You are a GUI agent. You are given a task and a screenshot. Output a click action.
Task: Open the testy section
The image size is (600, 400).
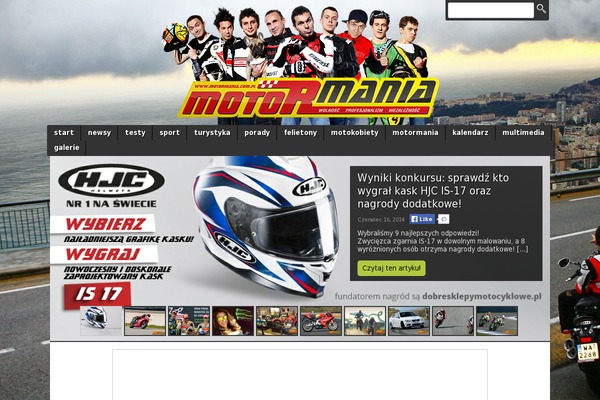tap(135, 133)
